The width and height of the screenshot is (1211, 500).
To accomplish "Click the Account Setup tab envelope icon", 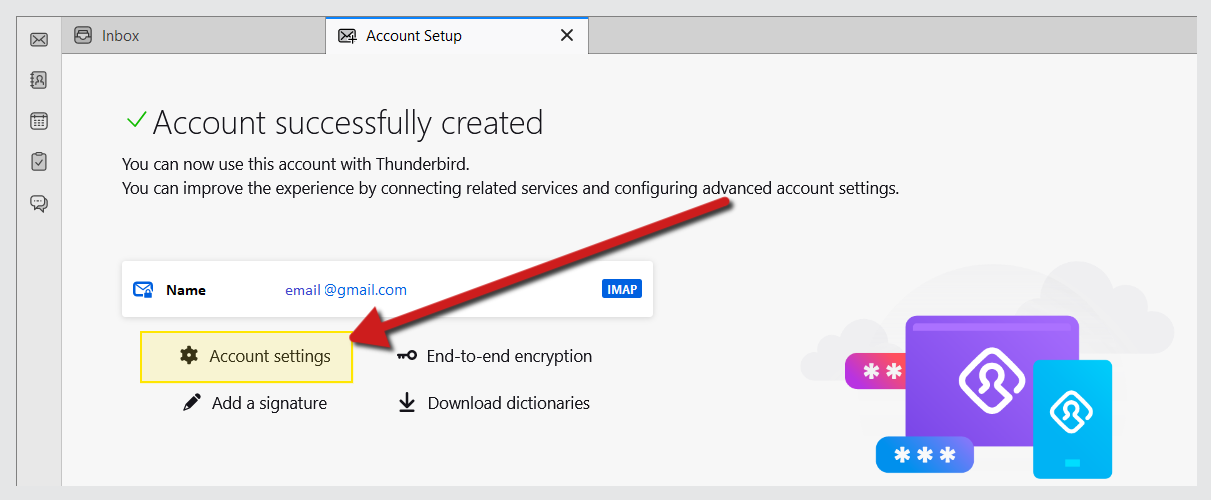I will point(347,36).
